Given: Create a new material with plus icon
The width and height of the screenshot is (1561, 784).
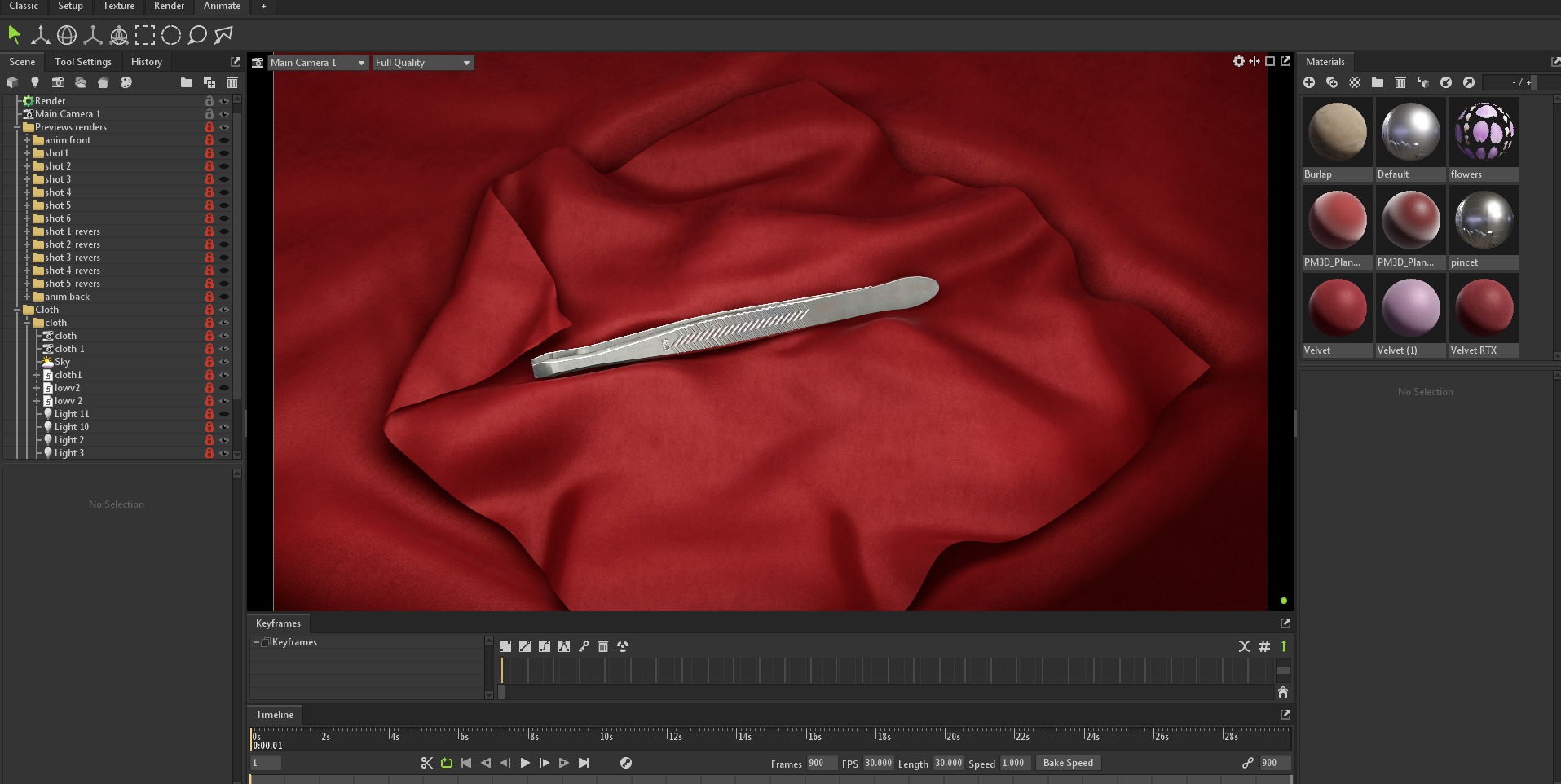Looking at the screenshot, I should 1309,82.
